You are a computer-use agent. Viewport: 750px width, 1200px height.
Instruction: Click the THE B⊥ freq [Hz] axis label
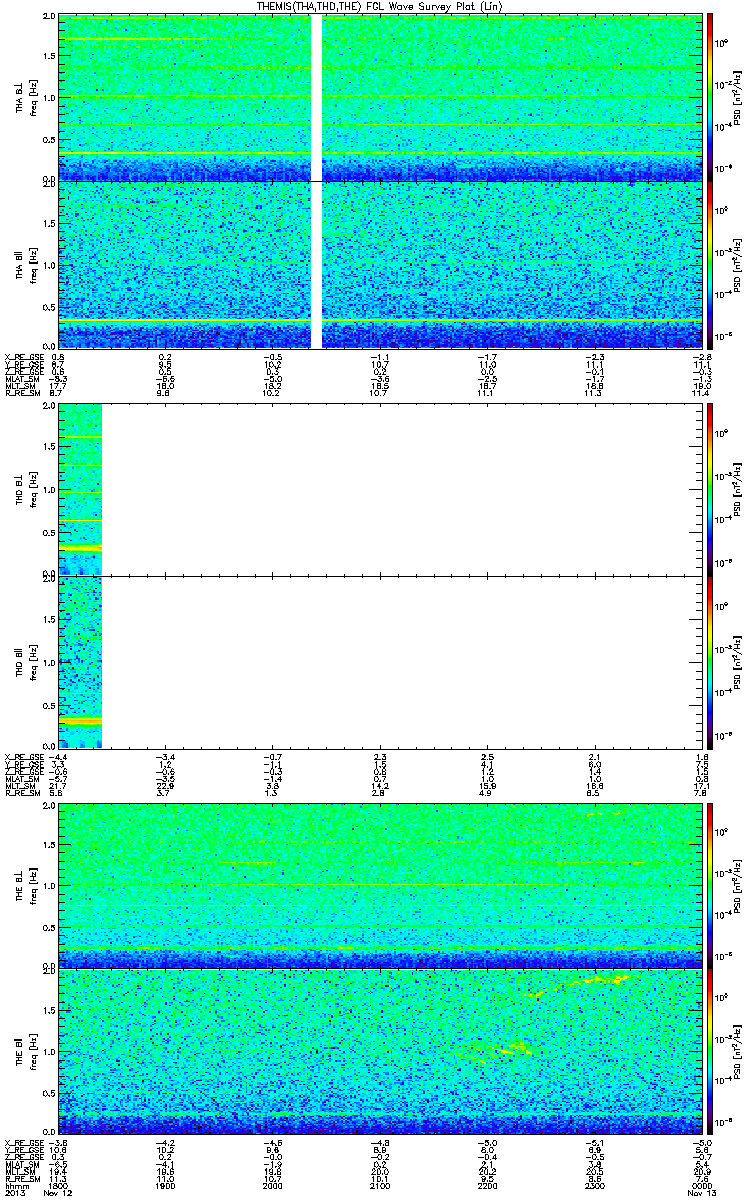25,885
